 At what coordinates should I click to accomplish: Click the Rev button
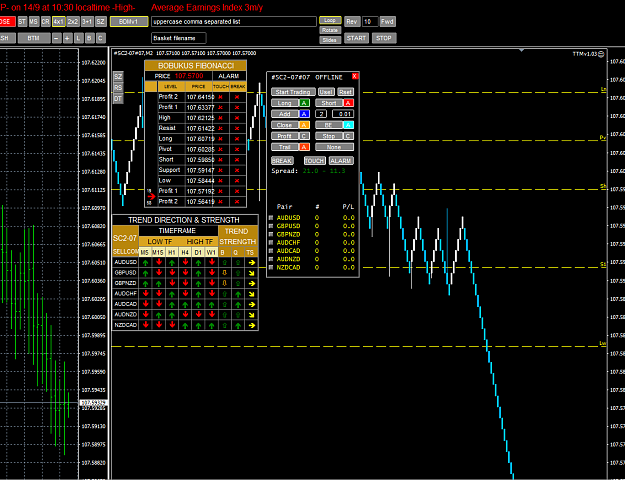point(352,22)
